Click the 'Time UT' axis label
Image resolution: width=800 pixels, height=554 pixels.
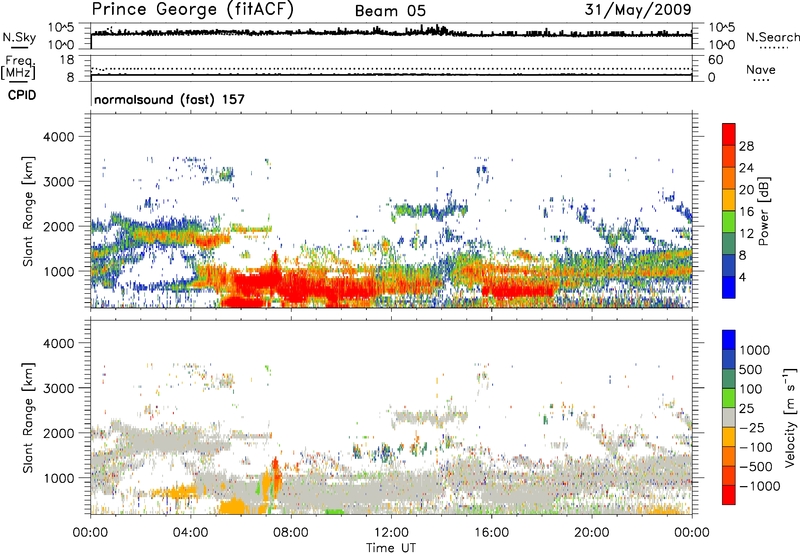[391, 548]
